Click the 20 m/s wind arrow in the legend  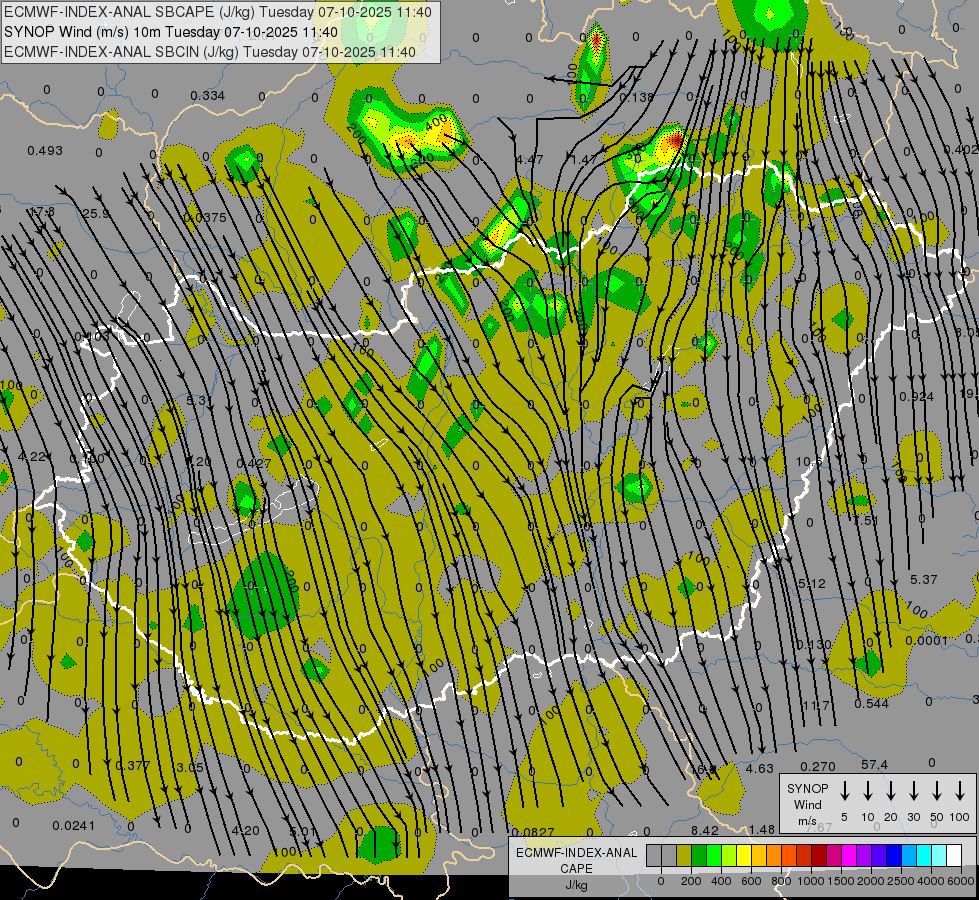[x=891, y=790]
